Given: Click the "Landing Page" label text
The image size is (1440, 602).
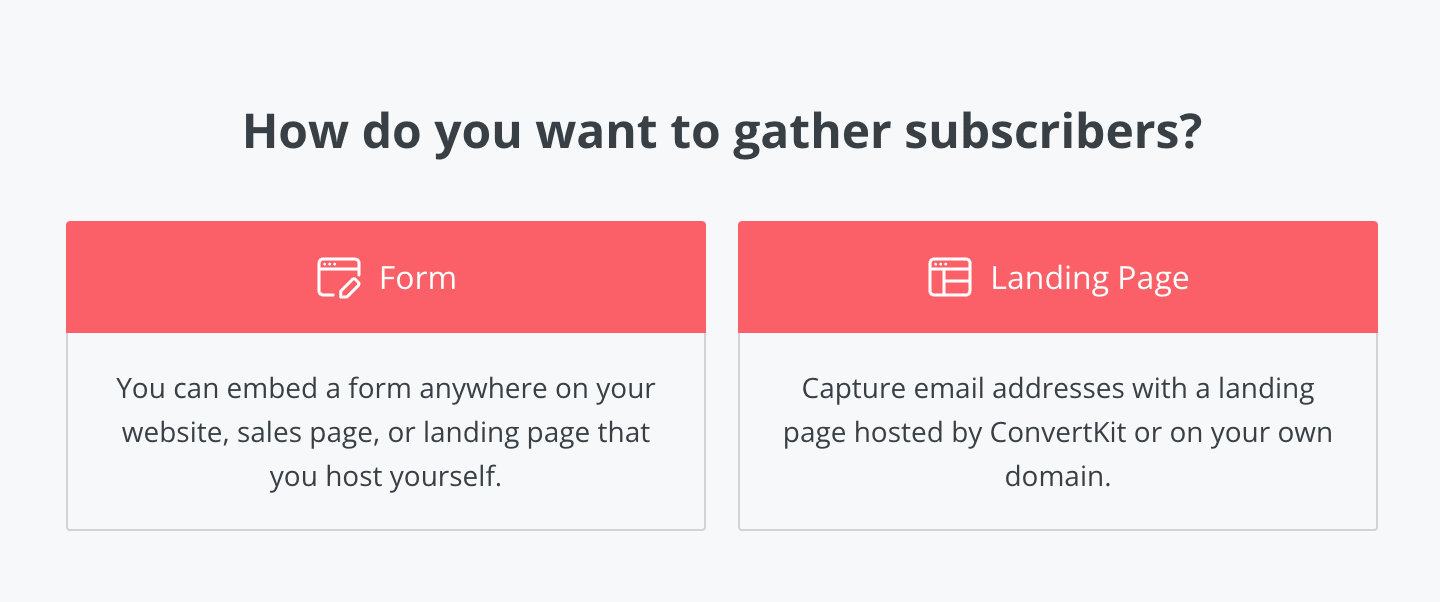Looking at the screenshot, I should point(1090,278).
